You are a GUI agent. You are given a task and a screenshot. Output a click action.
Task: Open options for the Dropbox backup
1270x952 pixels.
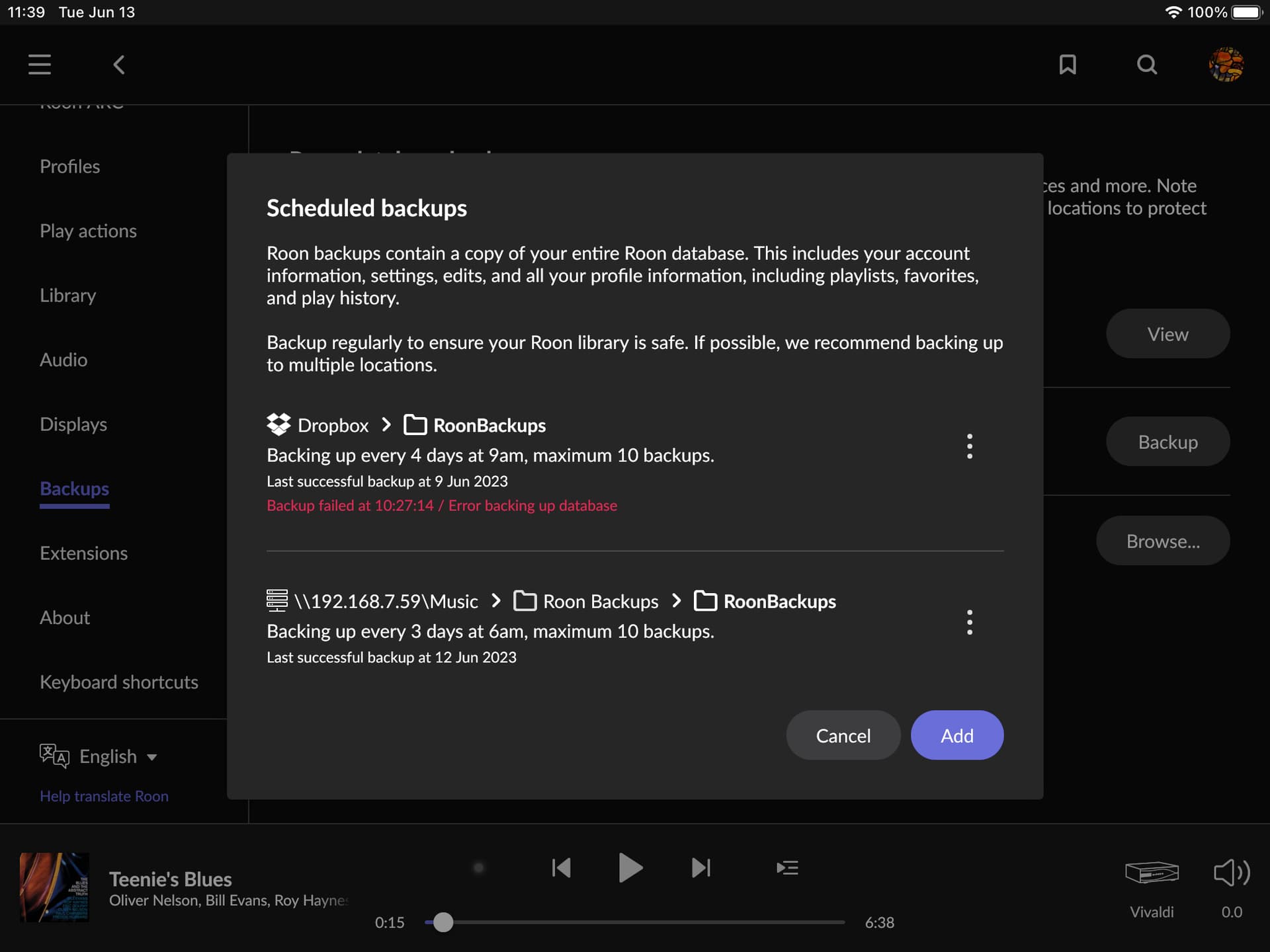(x=970, y=447)
